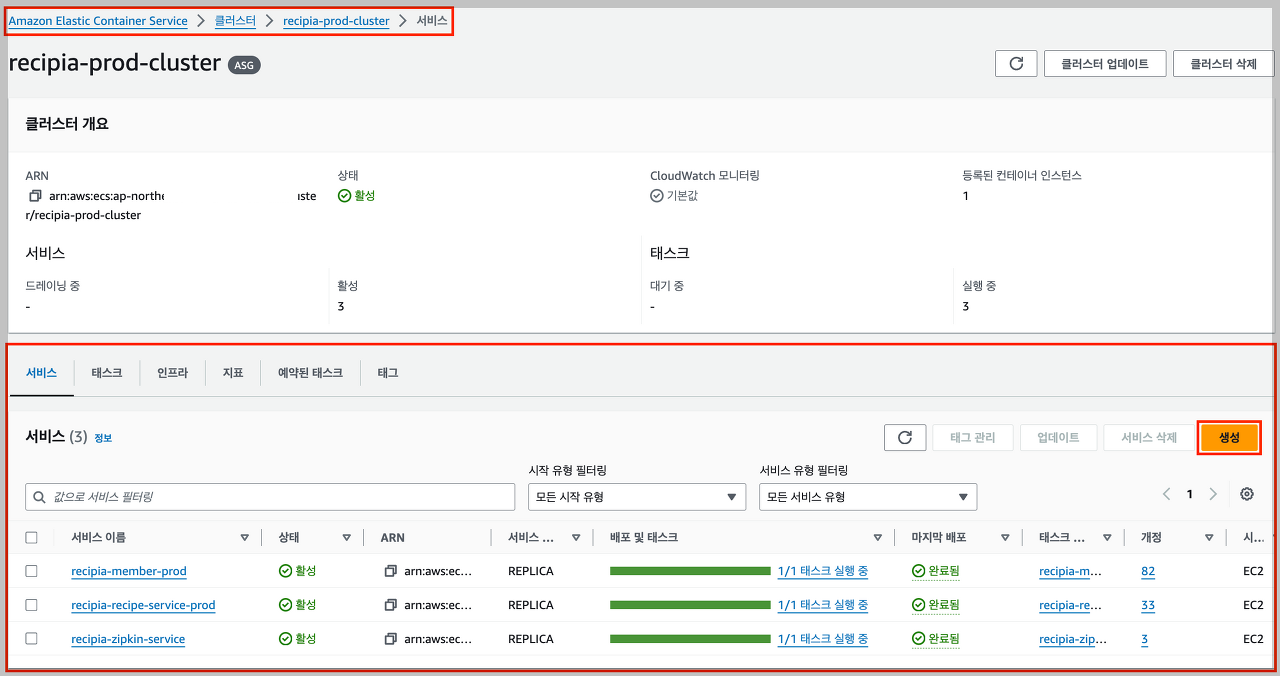The height and width of the screenshot is (676, 1280).
Task: Switch to the 예약된 태스크 tab
Action: coord(310,372)
